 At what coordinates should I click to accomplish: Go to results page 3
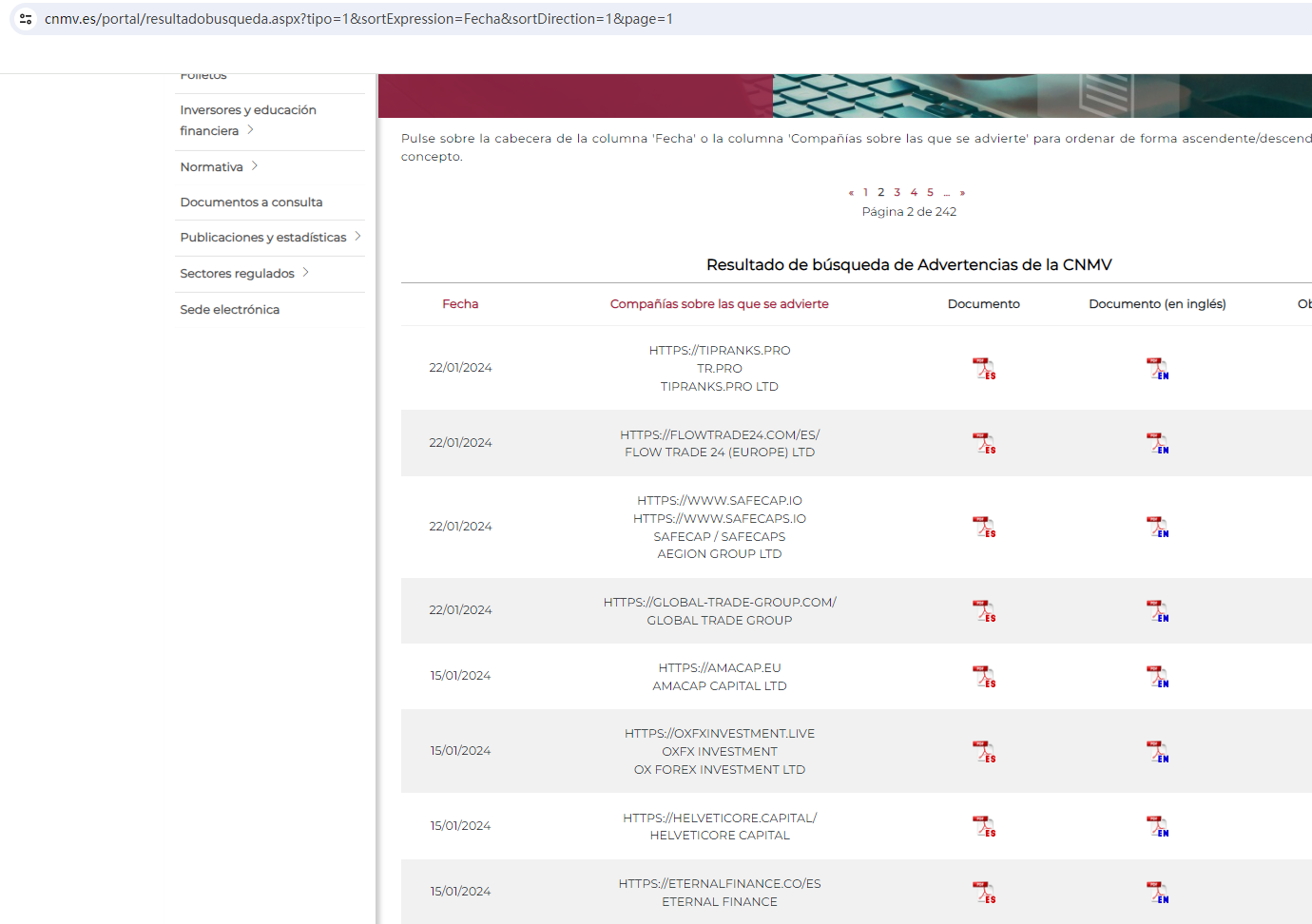(x=897, y=192)
